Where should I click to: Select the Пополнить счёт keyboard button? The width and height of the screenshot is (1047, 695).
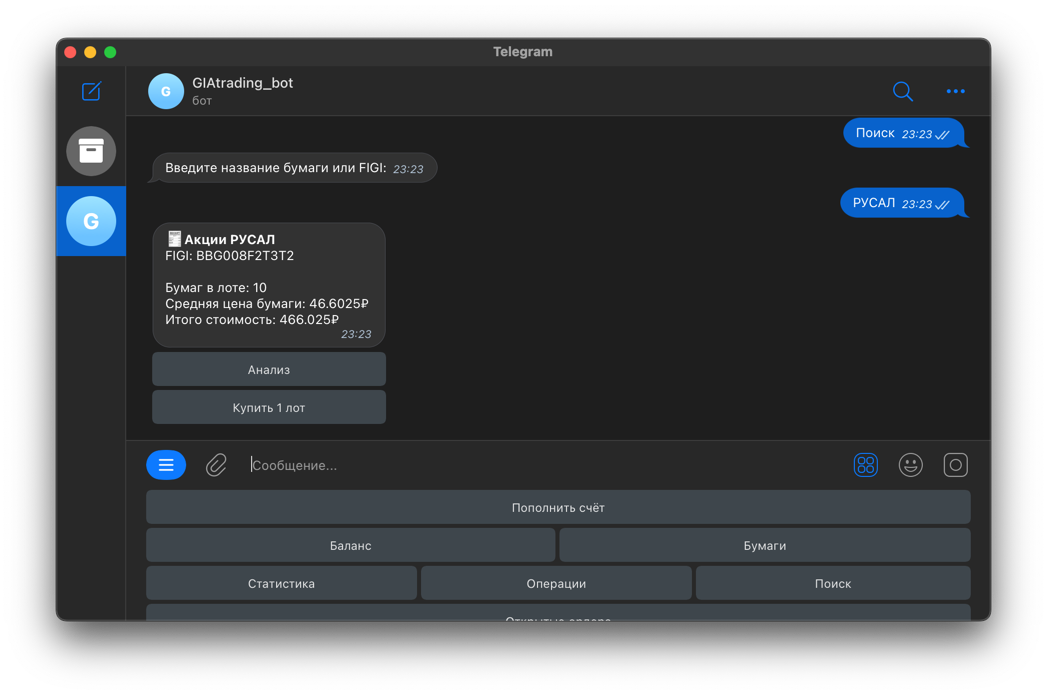click(558, 507)
